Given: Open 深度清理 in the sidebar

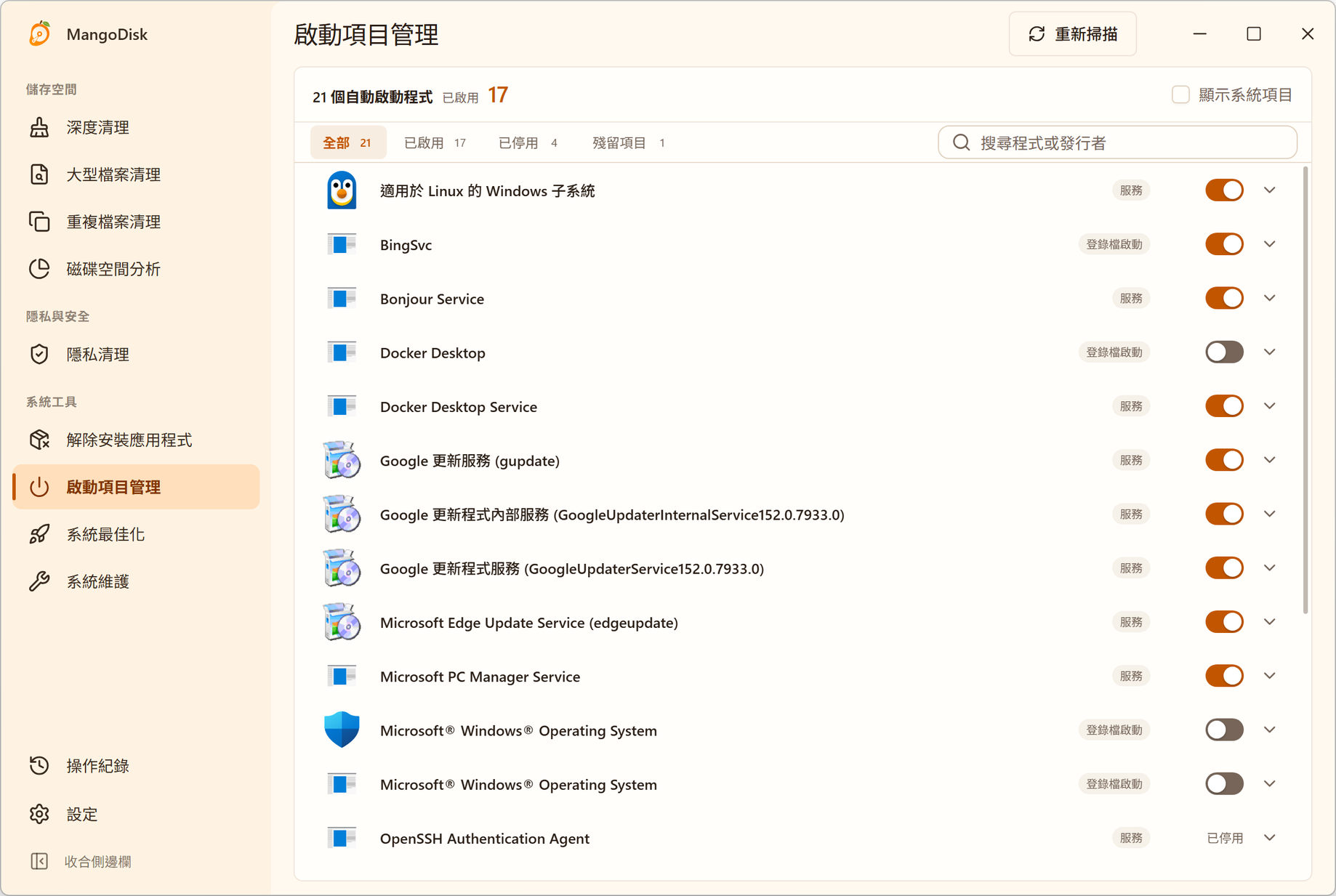Looking at the screenshot, I should coord(136,127).
